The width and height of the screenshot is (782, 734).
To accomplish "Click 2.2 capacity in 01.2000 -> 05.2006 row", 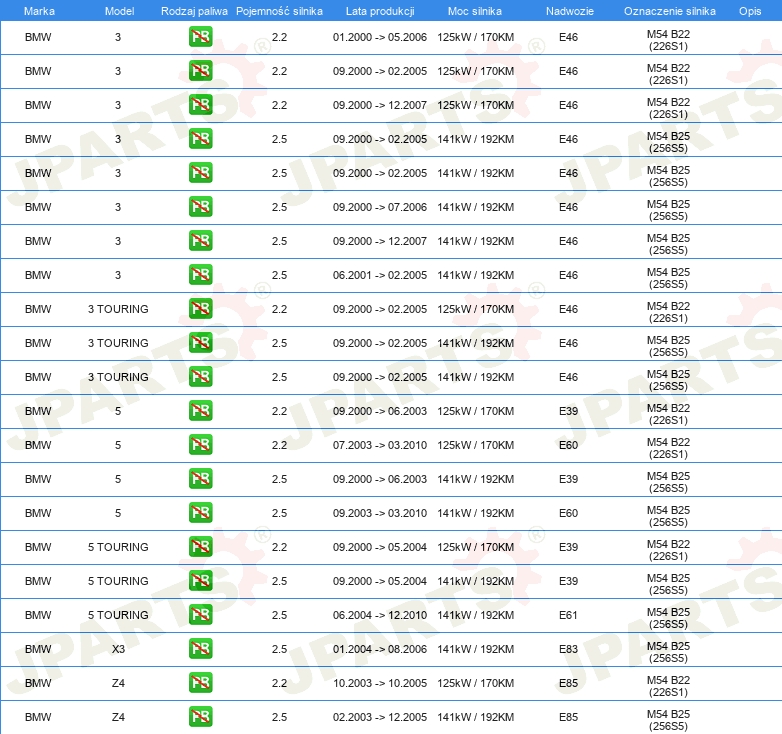I will 279,37.
